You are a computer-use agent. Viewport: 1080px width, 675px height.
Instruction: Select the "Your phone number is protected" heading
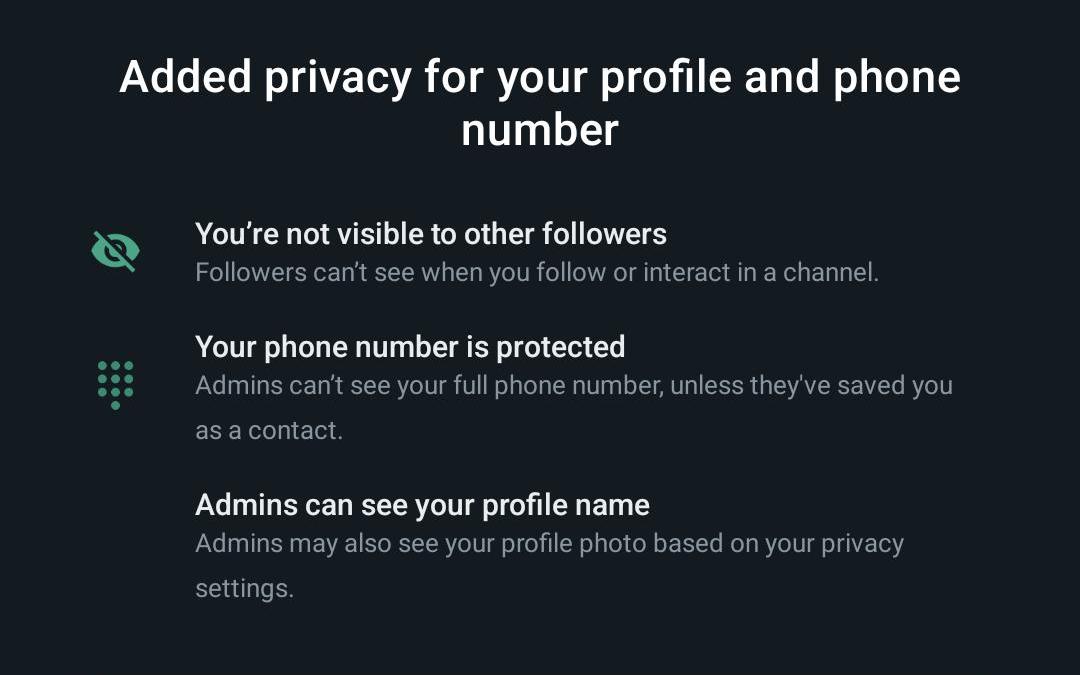click(x=410, y=347)
